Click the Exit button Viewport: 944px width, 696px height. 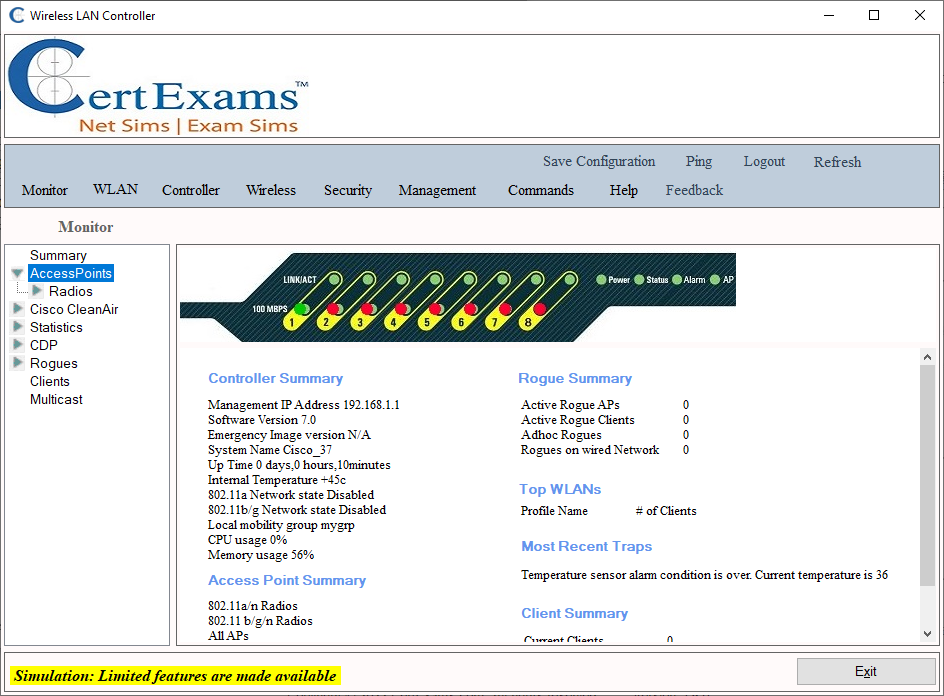[x=866, y=671]
